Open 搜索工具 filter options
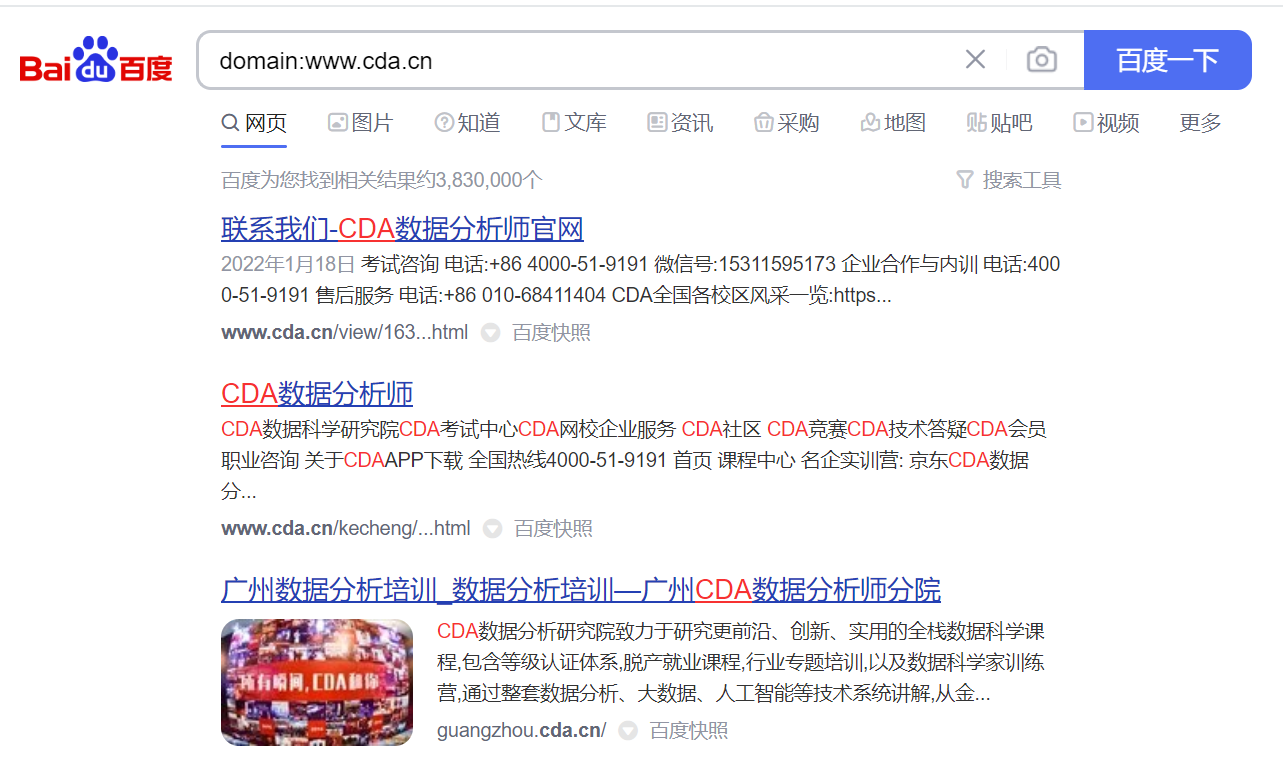Image resolution: width=1283 pixels, height=768 pixels. click(1009, 180)
